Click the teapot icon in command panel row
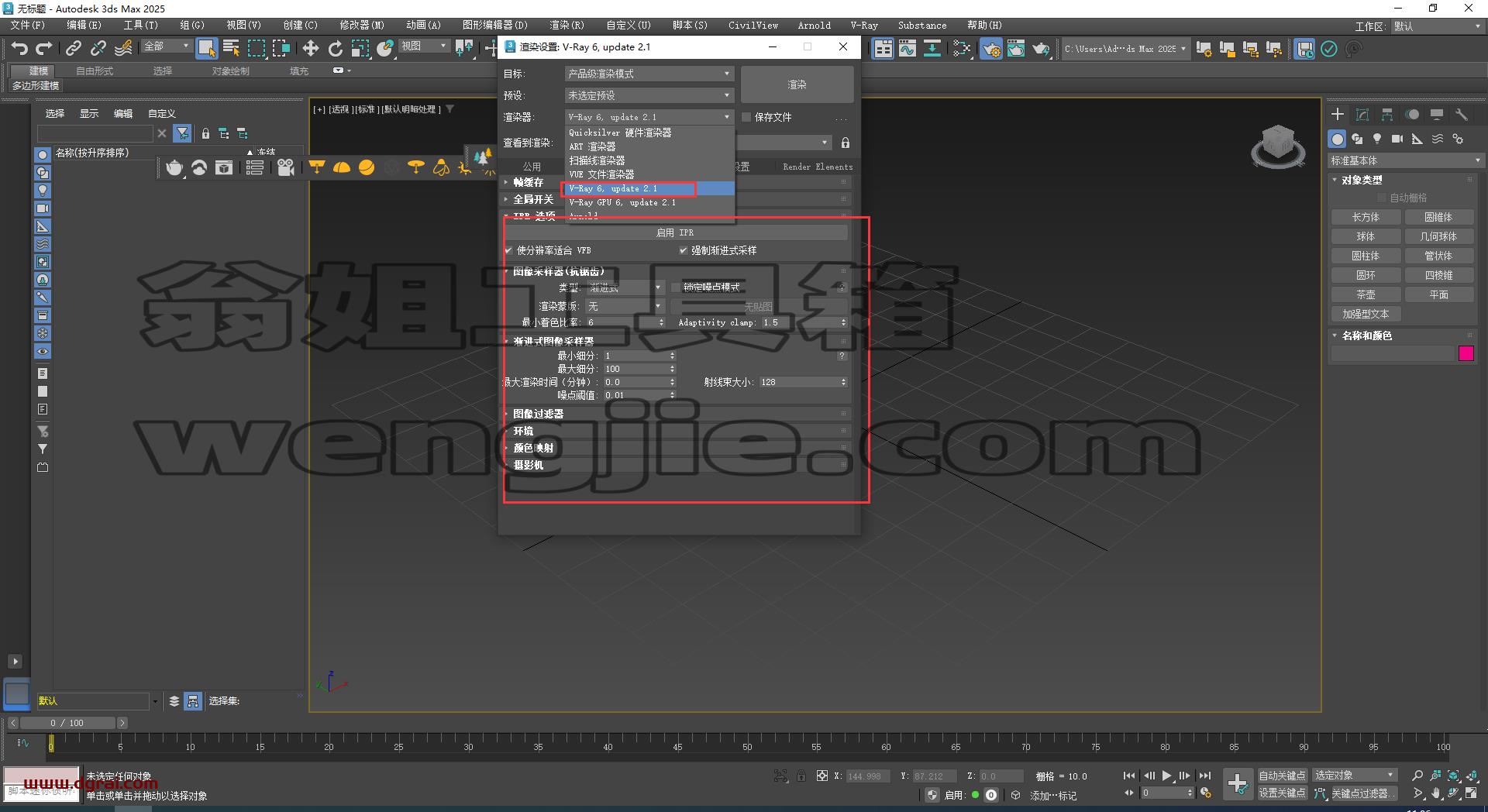The image size is (1488, 812). [174, 167]
